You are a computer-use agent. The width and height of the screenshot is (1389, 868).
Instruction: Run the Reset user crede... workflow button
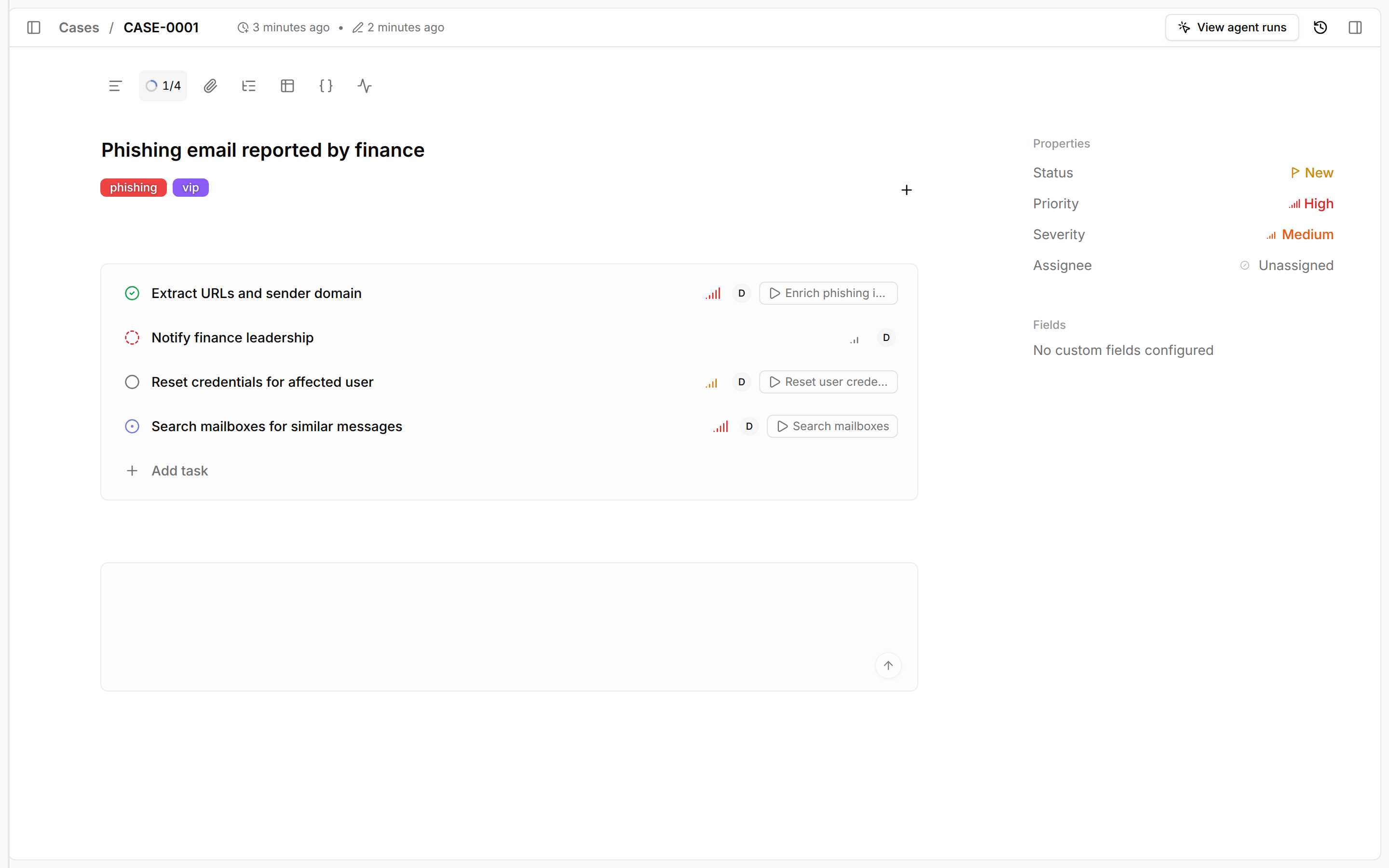828,382
